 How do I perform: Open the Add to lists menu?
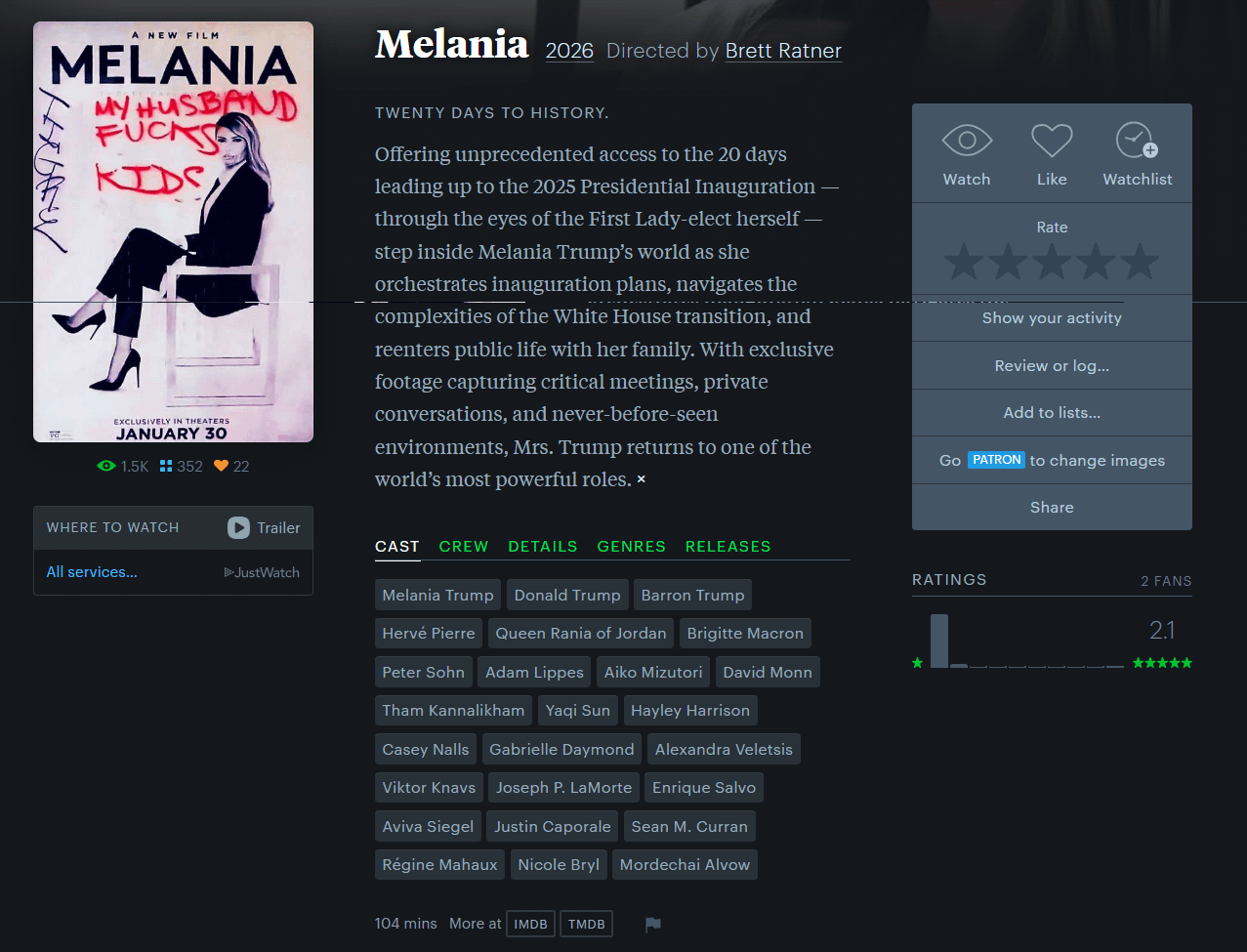(1052, 413)
